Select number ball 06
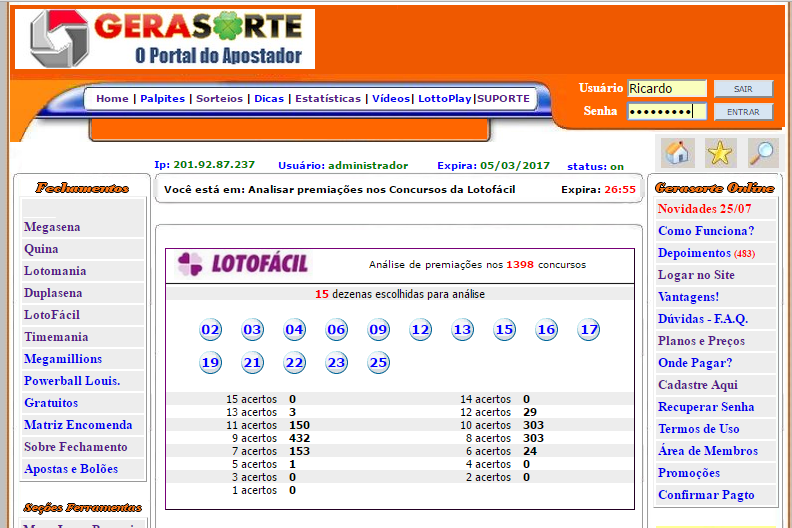Viewport: 792px width, 528px height. (x=336, y=330)
